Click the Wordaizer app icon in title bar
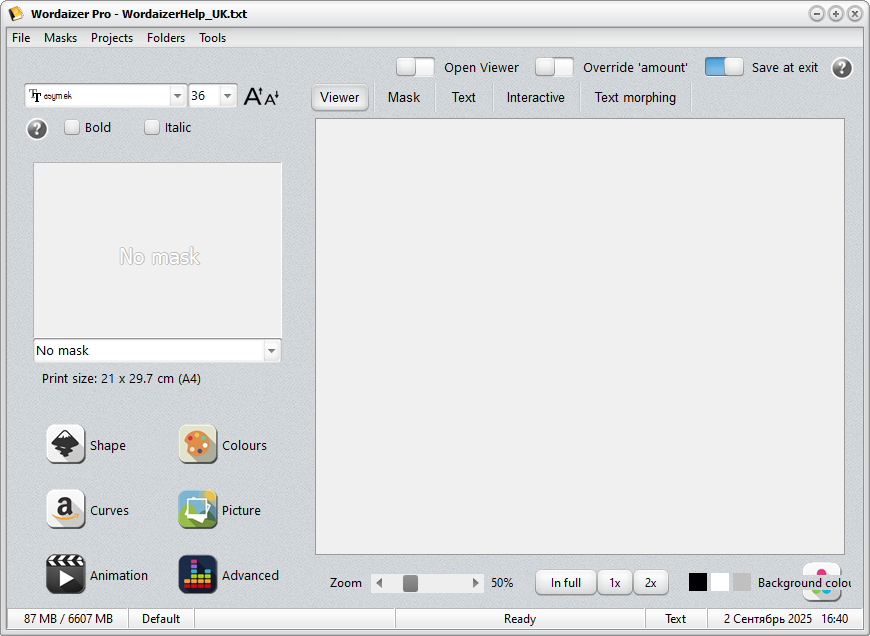 (x=16, y=13)
